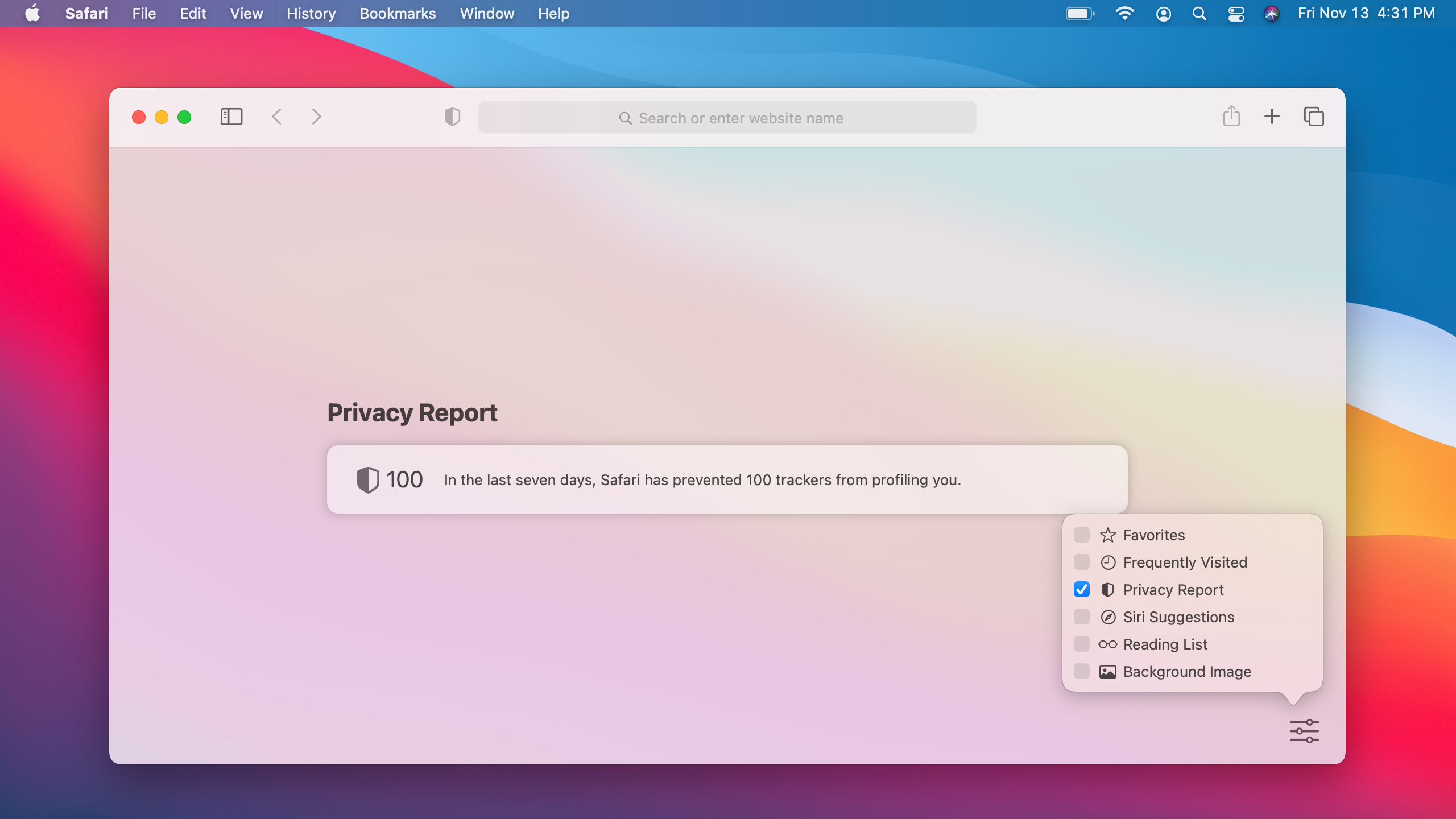Click the Background Image label
The width and height of the screenshot is (1456, 819).
pos(1187,672)
